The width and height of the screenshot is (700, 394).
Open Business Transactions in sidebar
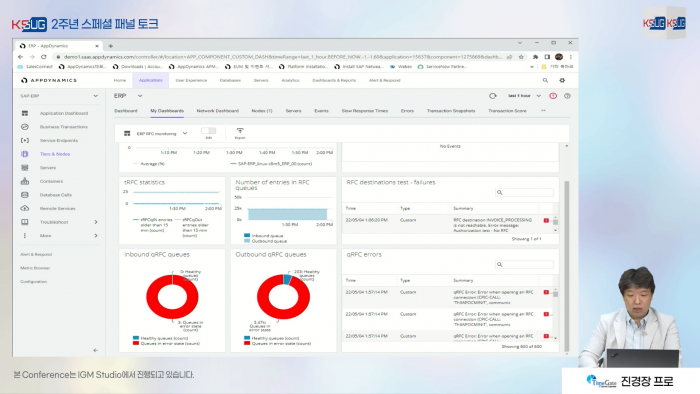(64, 127)
